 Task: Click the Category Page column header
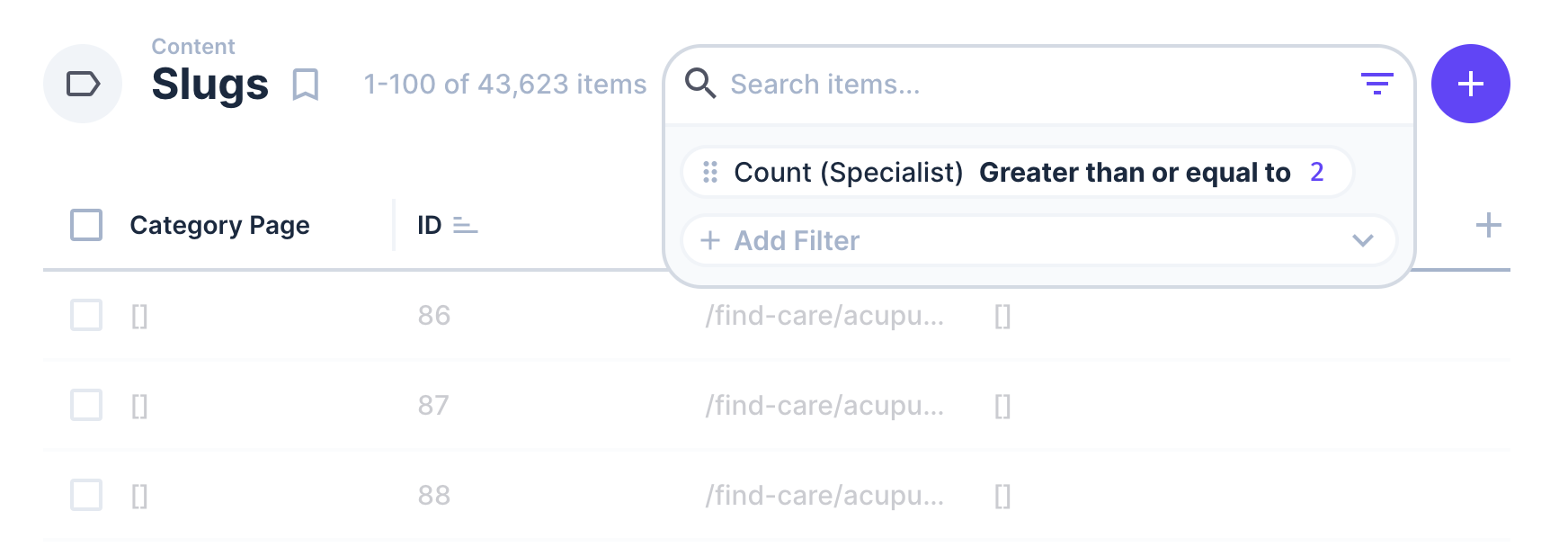point(219,225)
